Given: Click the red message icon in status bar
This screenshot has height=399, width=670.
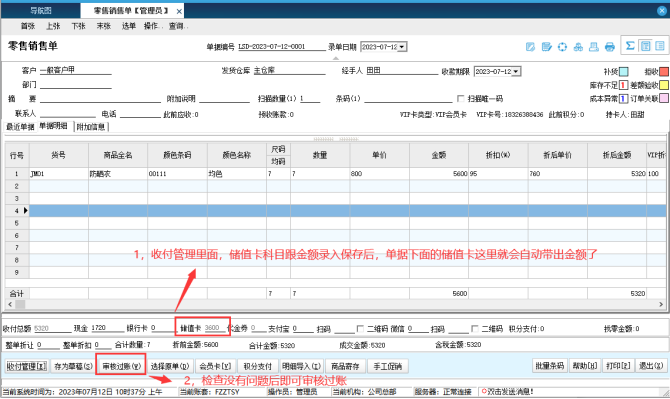Looking at the screenshot, I should tap(484, 391).
